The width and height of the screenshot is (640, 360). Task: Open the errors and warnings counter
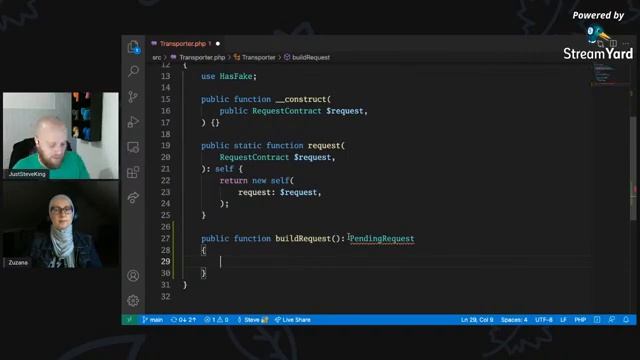click(216, 320)
